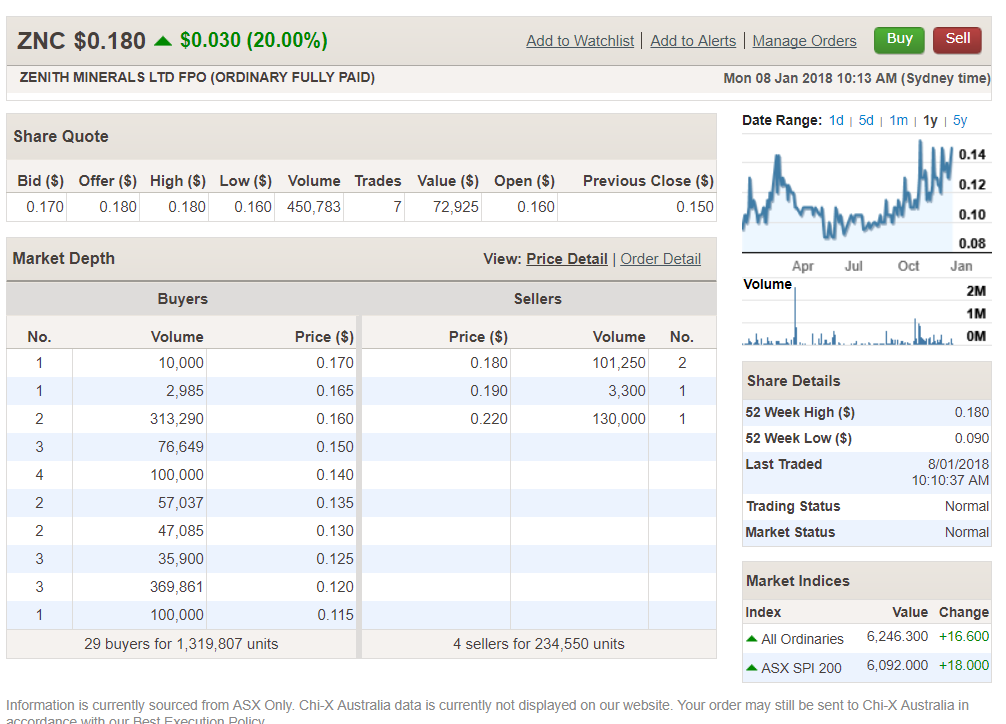Click buyer volume 10,000

(181, 363)
